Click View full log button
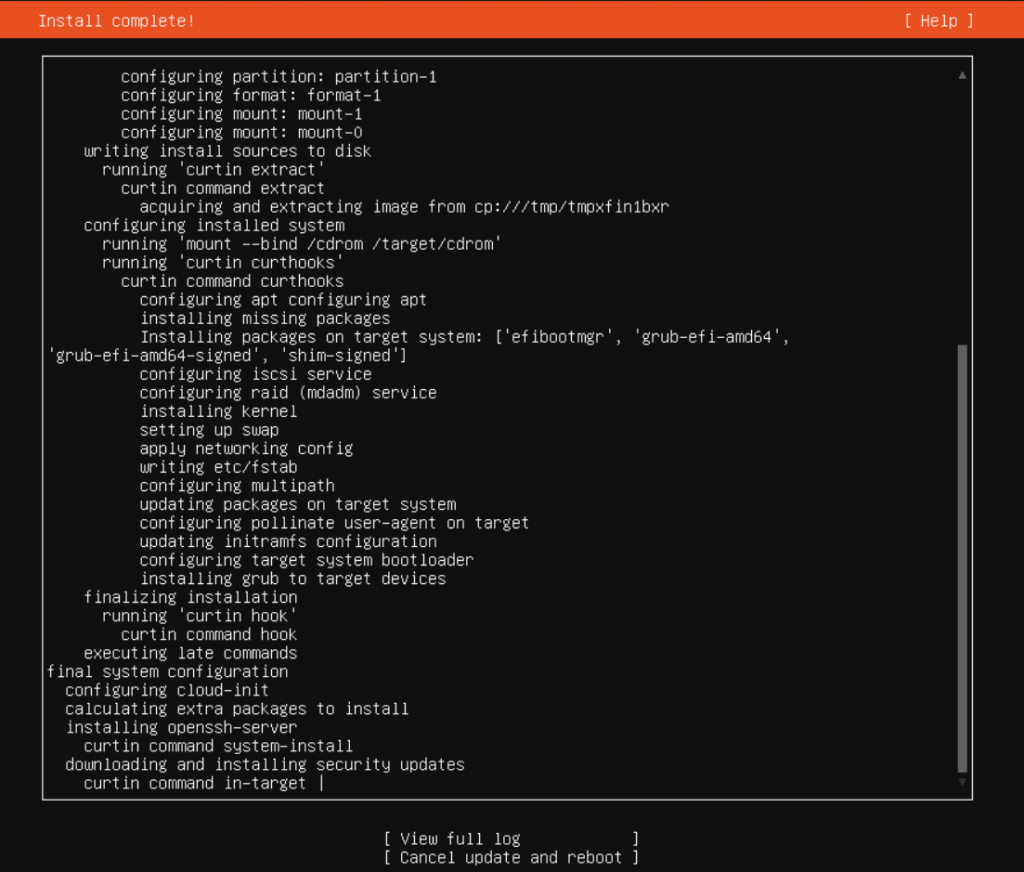The width and height of the screenshot is (1024, 872). (511, 839)
